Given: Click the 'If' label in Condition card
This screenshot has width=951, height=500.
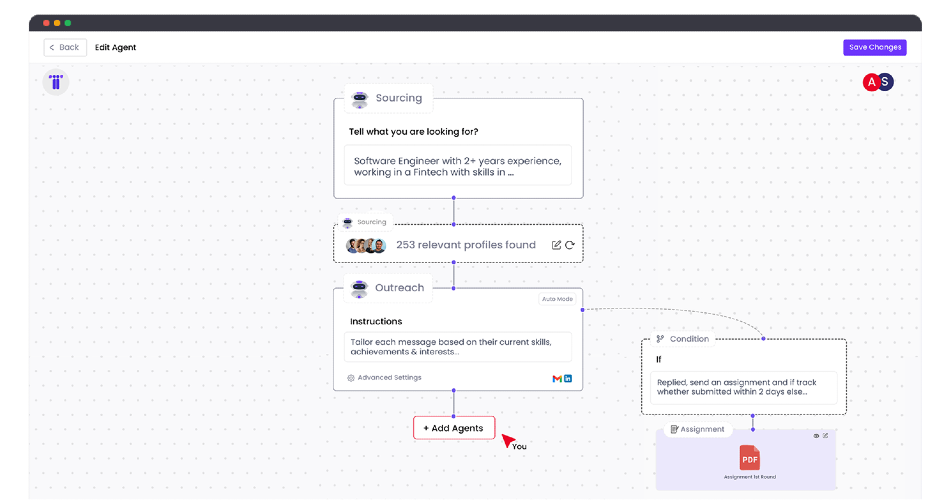Looking at the screenshot, I should [x=659, y=359].
